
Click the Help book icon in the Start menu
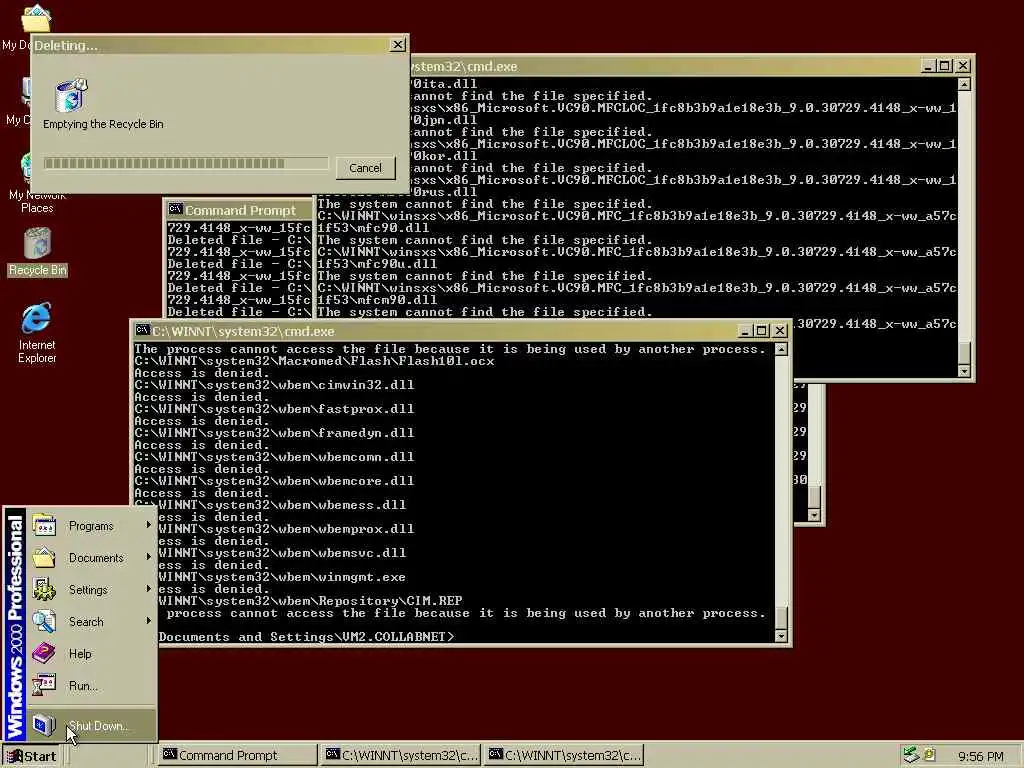(44, 653)
